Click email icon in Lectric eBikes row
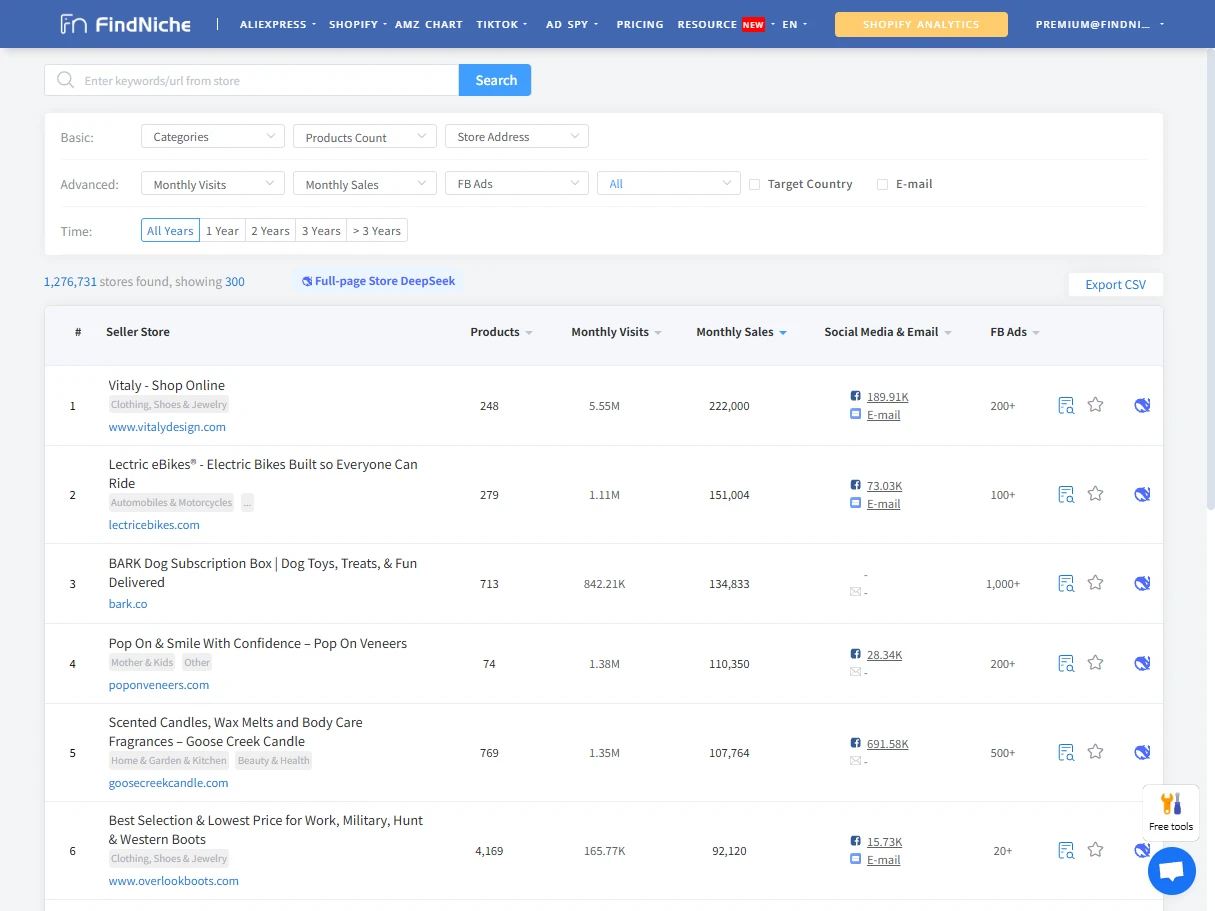 (855, 503)
